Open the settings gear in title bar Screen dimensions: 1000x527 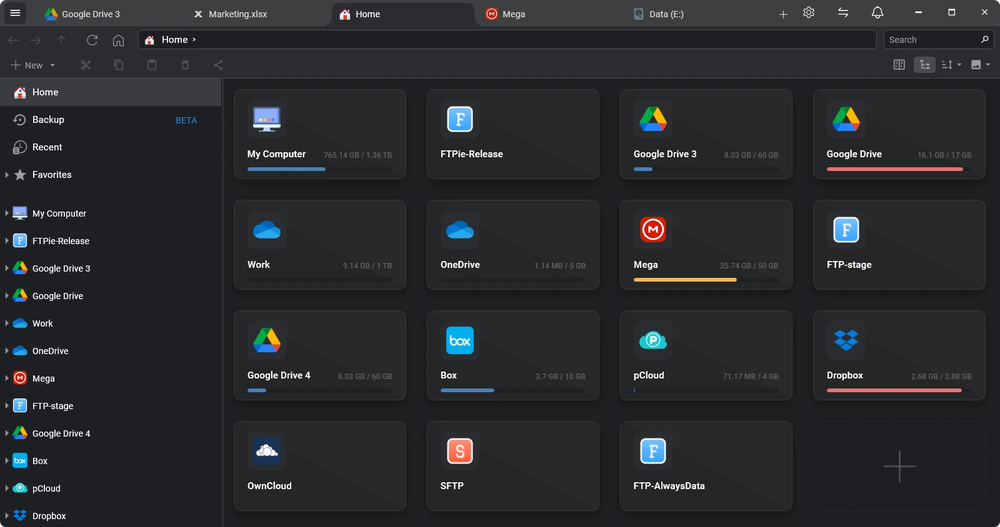[x=809, y=13]
